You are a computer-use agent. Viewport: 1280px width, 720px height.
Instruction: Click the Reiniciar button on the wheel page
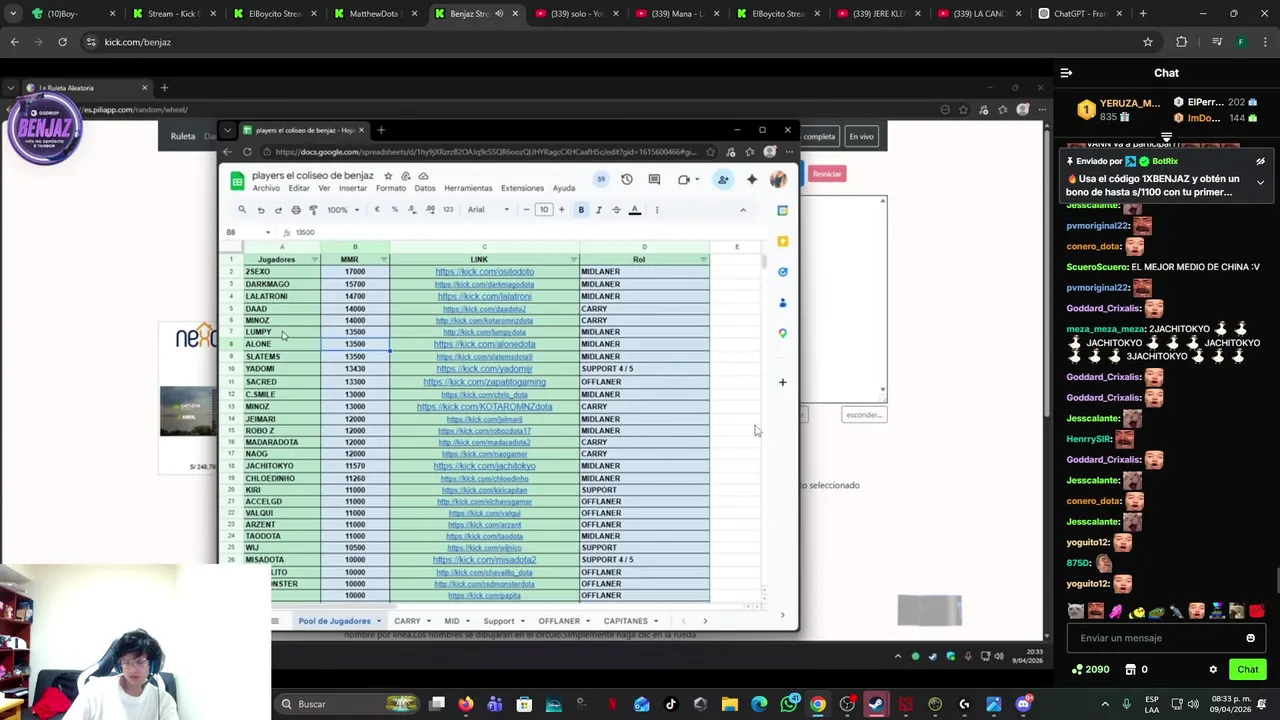point(827,174)
